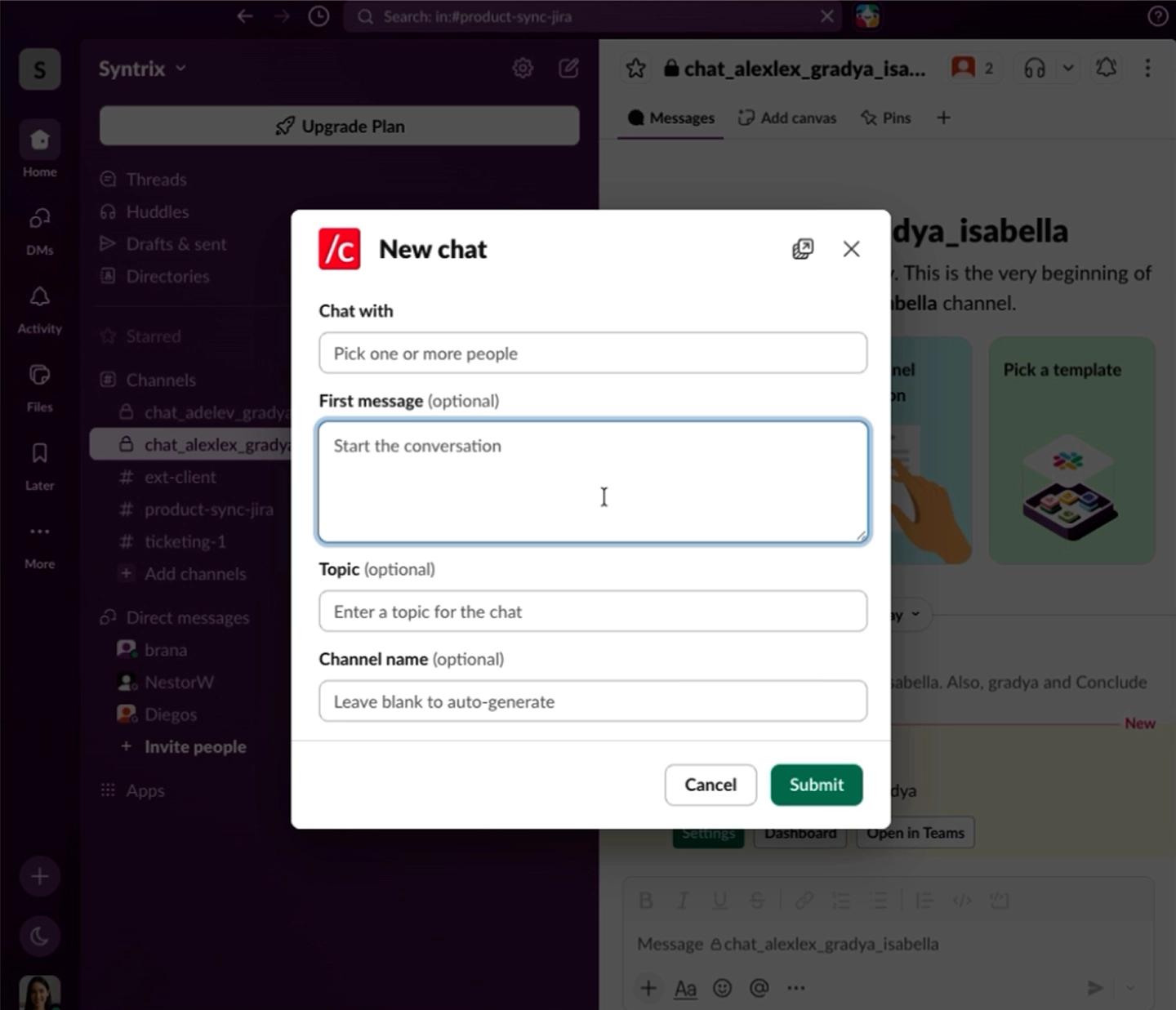Open the ticketing-1 channel

[x=185, y=541]
